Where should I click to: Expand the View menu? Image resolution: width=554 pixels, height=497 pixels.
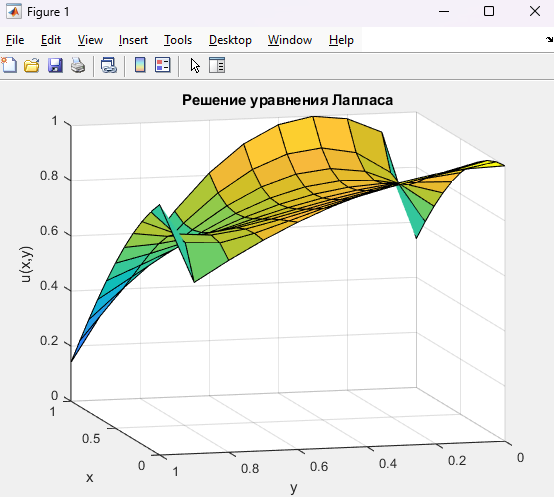click(90, 40)
